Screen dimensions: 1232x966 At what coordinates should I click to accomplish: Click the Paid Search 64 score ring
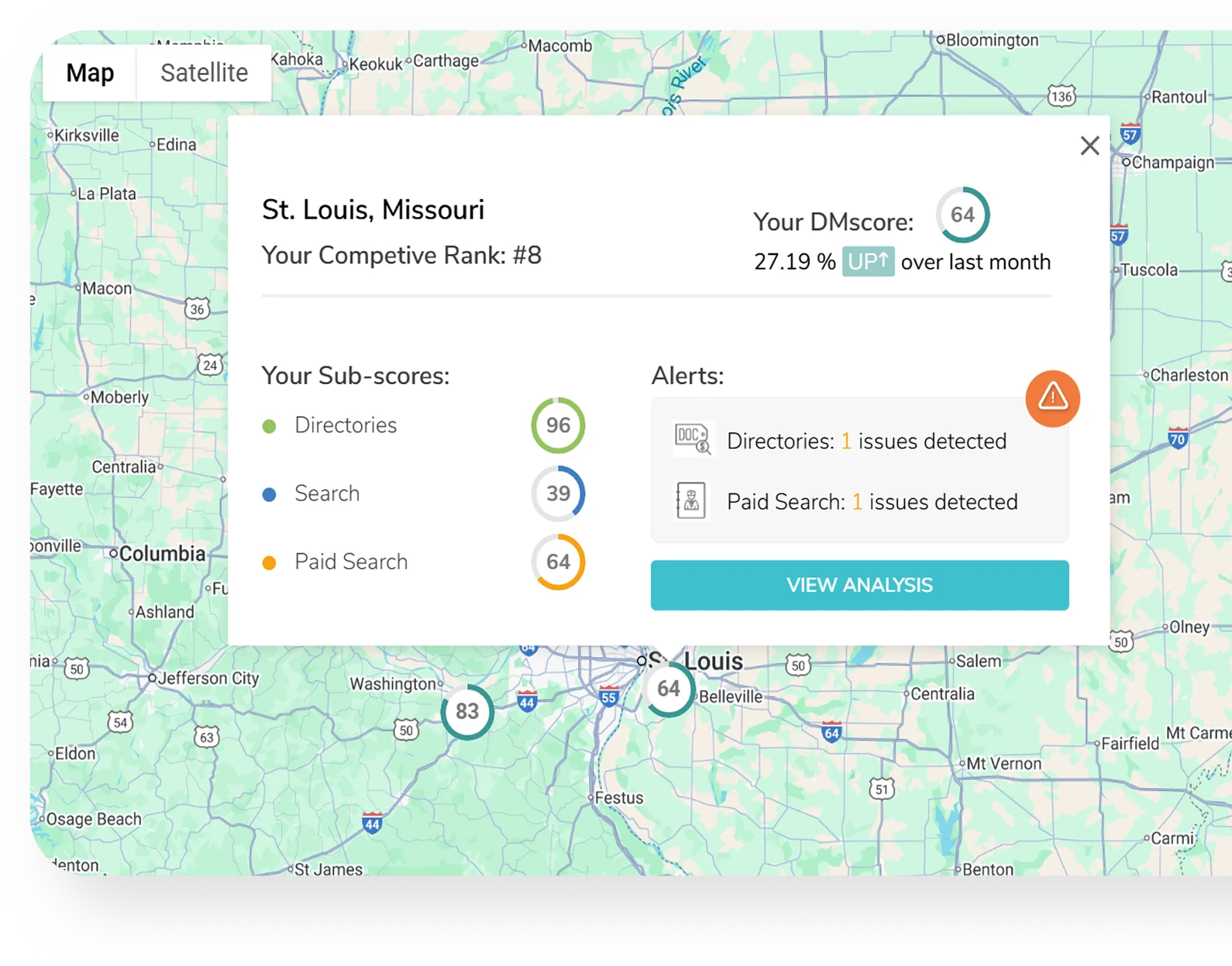[x=558, y=562]
